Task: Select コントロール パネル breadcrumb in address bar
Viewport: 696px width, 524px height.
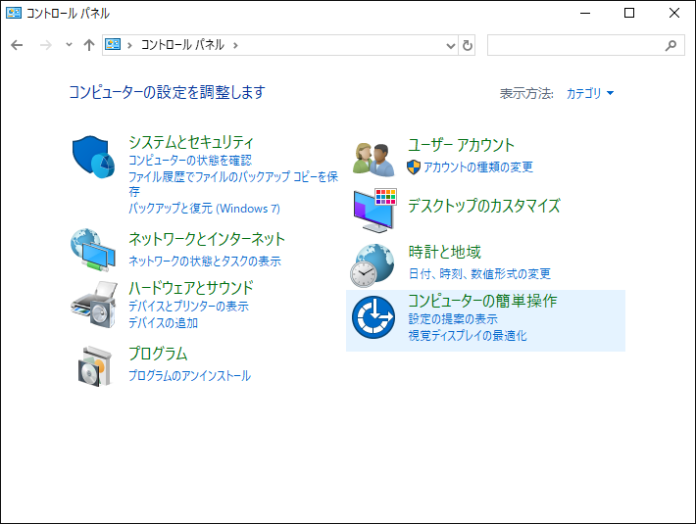Action: (x=183, y=45)
